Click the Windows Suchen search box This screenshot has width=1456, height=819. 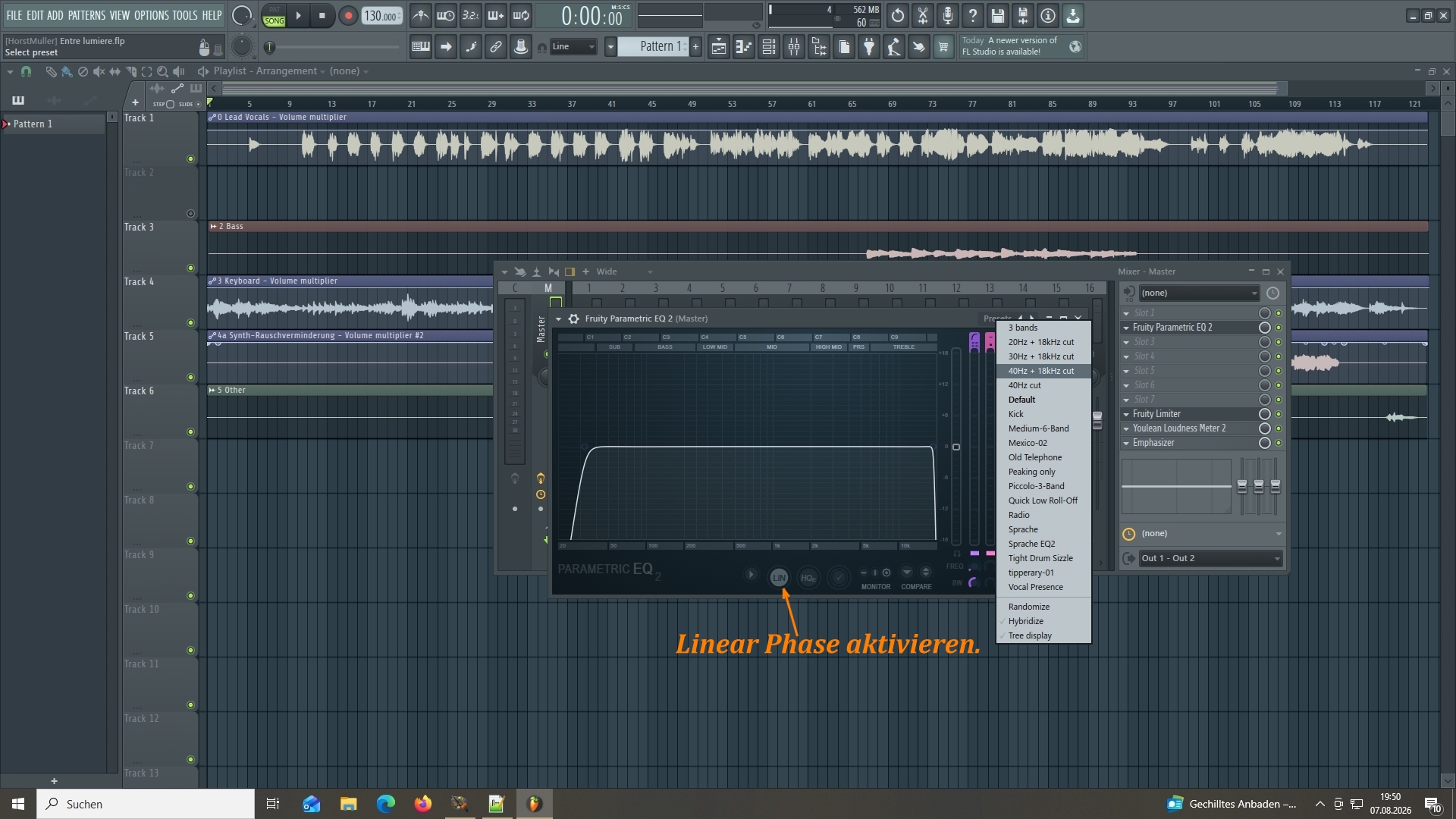click(x=146, y=804)
